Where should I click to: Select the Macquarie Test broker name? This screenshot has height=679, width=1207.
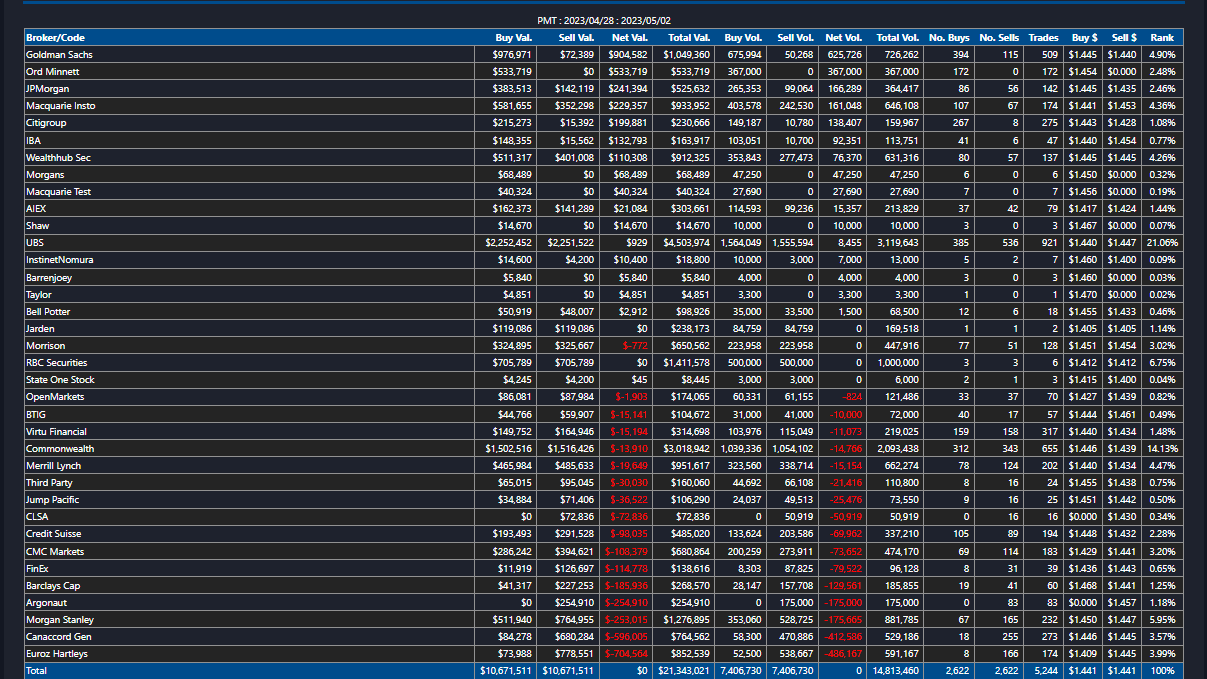point(59,192)
